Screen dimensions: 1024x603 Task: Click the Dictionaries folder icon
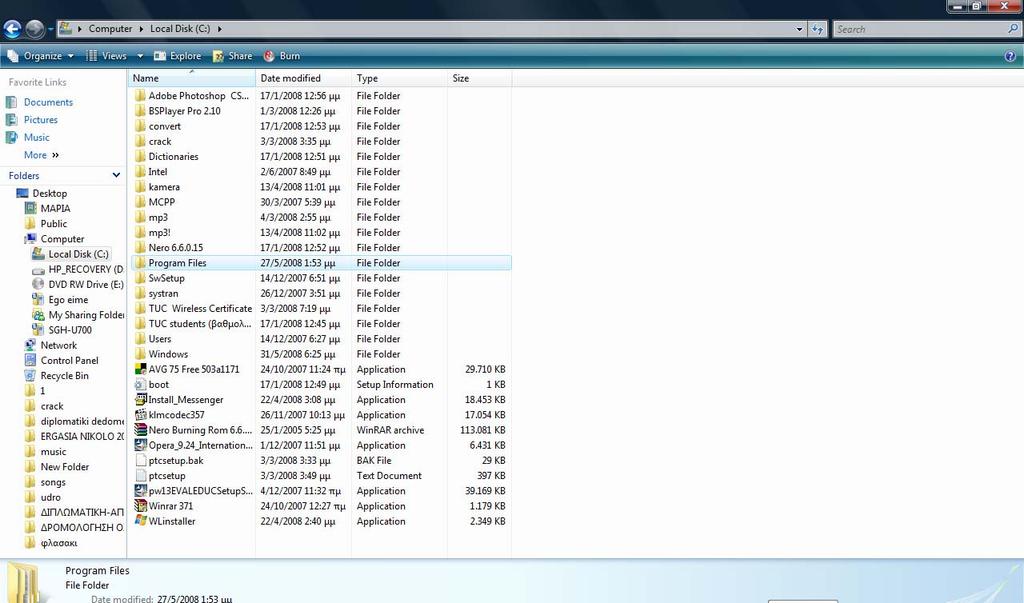click(x=140, y=156)
